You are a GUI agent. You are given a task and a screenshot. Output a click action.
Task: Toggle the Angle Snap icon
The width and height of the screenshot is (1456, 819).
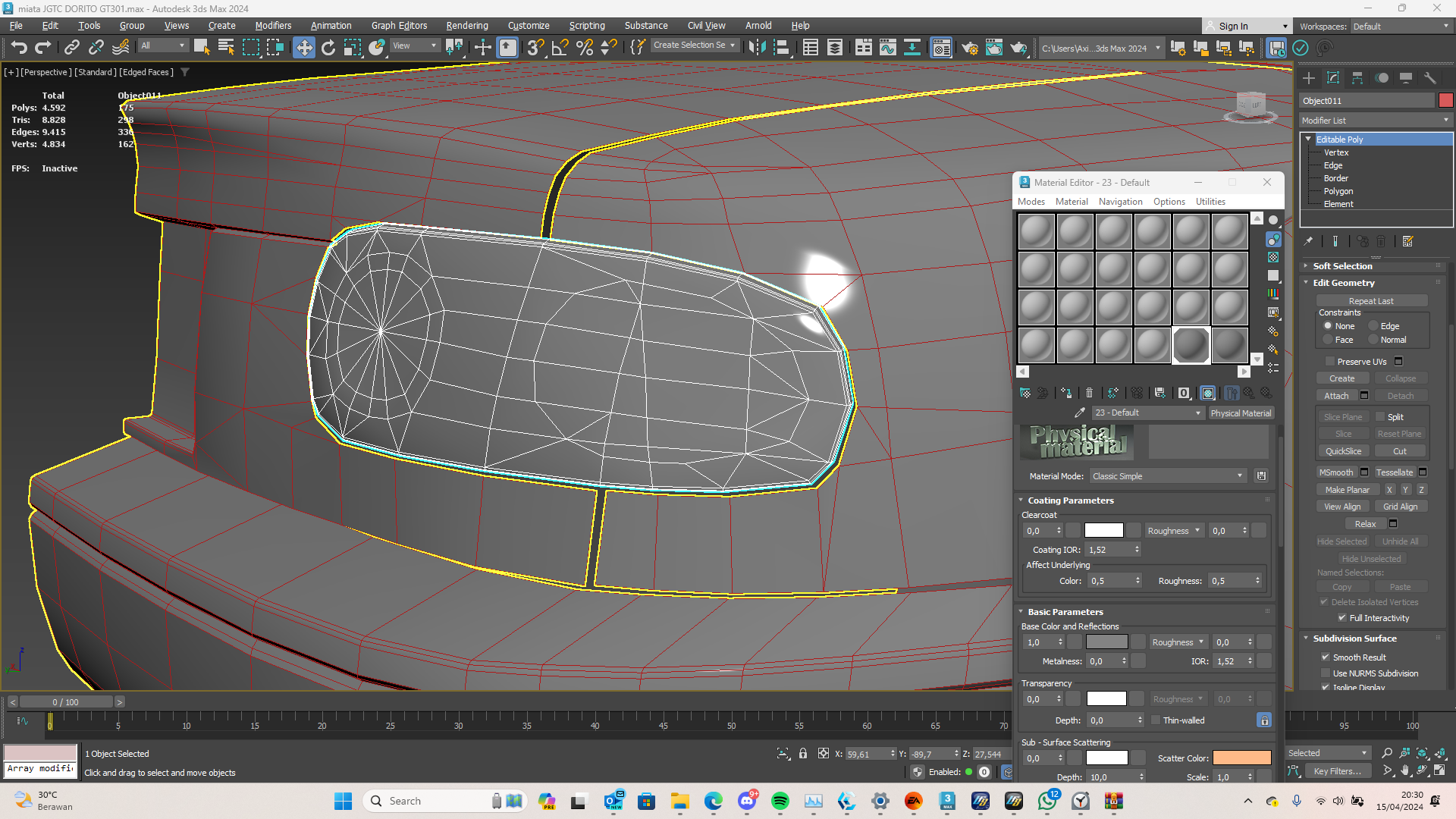pos(560,48)
